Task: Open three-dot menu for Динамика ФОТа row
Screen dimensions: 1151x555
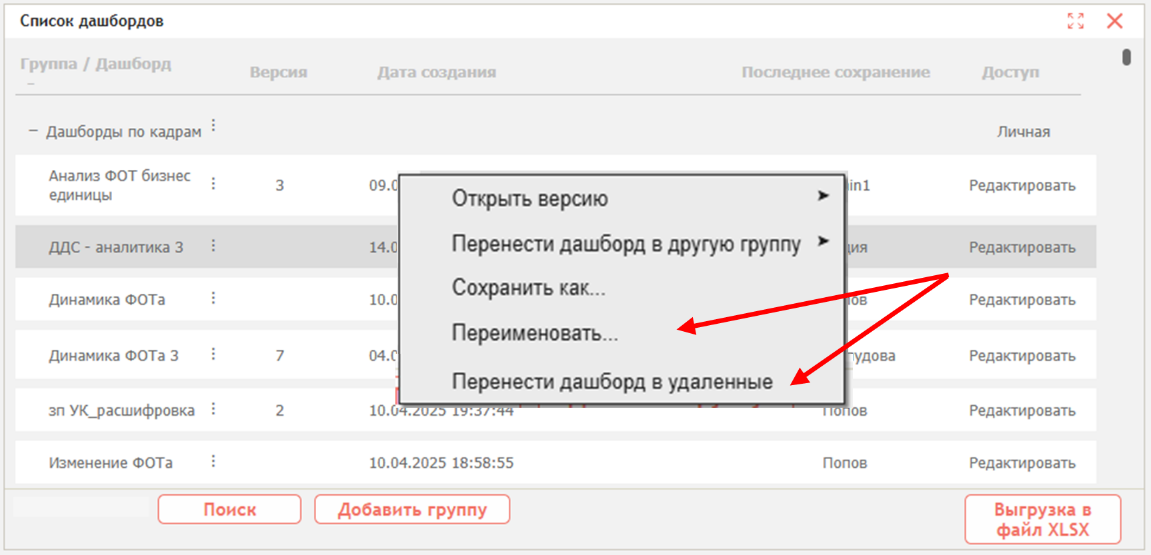Action: point(214,297)
